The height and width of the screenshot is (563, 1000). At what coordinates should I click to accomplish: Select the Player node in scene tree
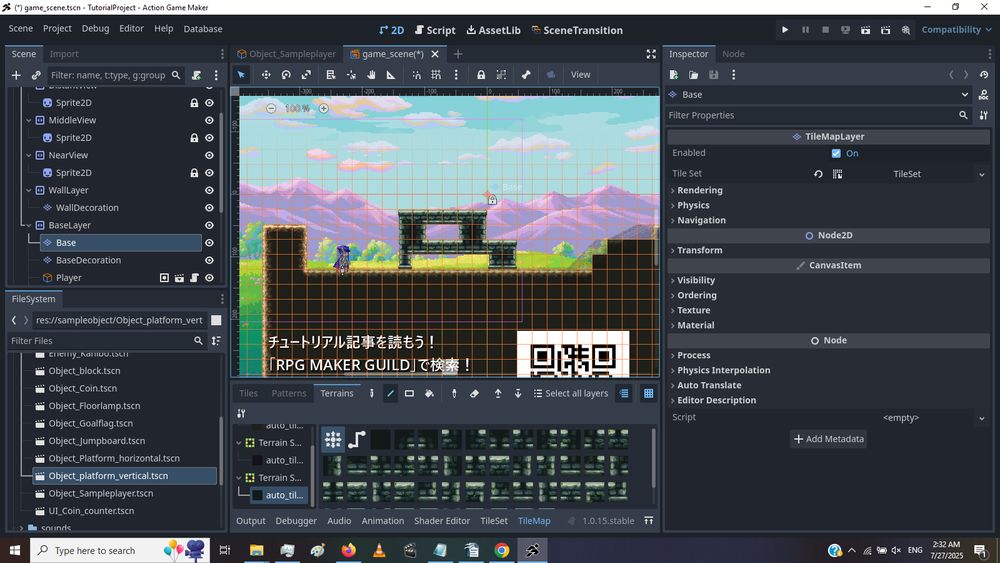coord(68,278)
